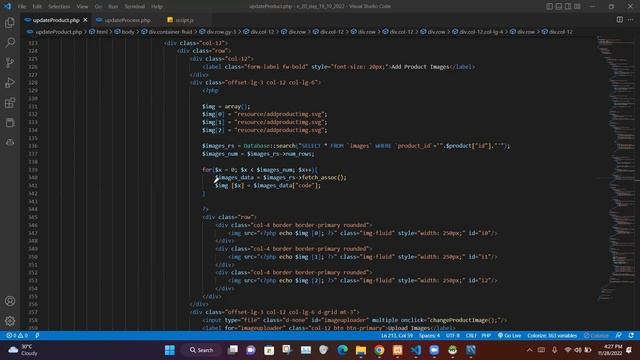Open Google Chrome from the taskbar
The width and height of the screenshot is (640, 360).
click(379, 350)
